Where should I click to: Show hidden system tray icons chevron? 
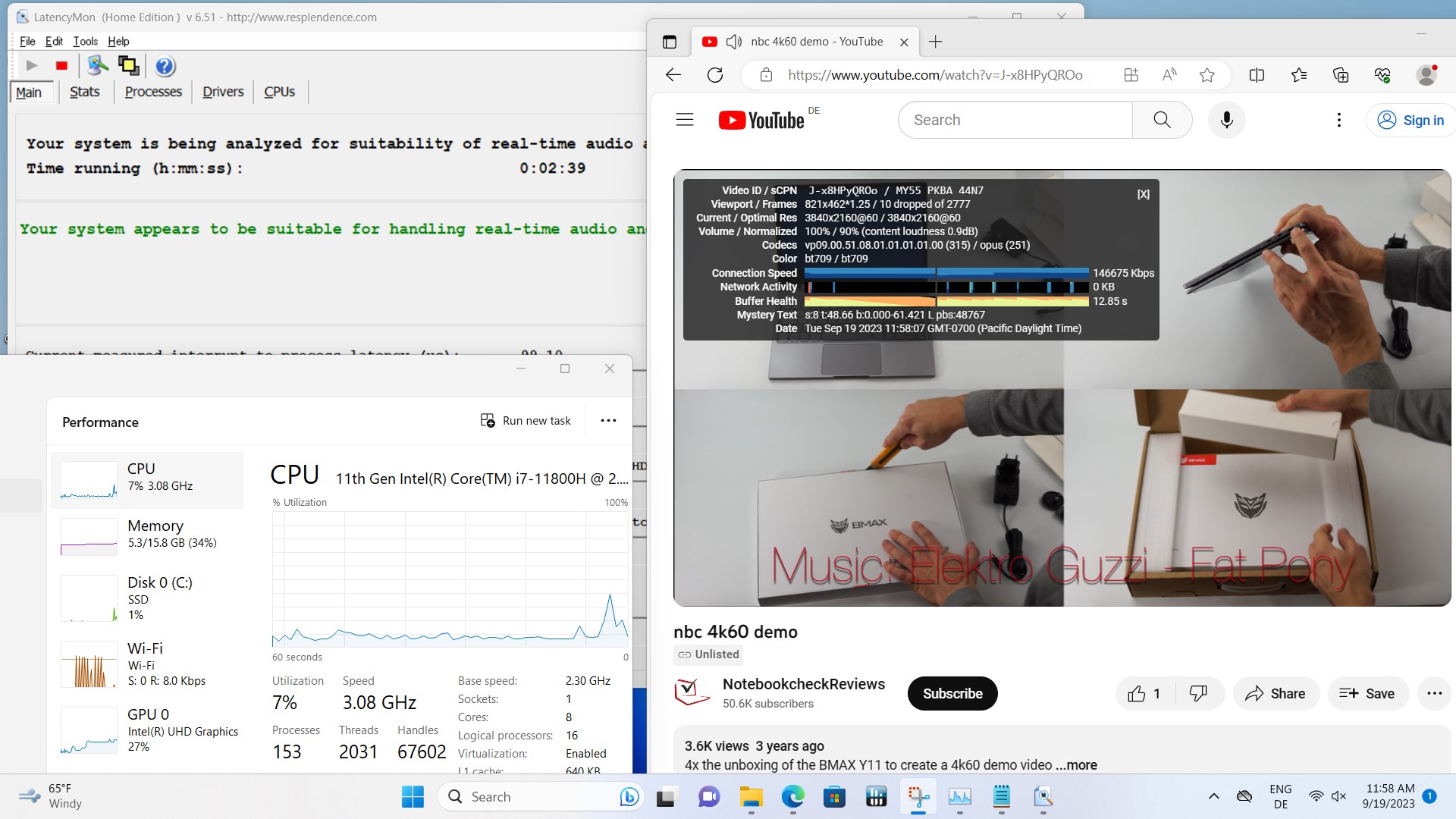pos(1214,796)
